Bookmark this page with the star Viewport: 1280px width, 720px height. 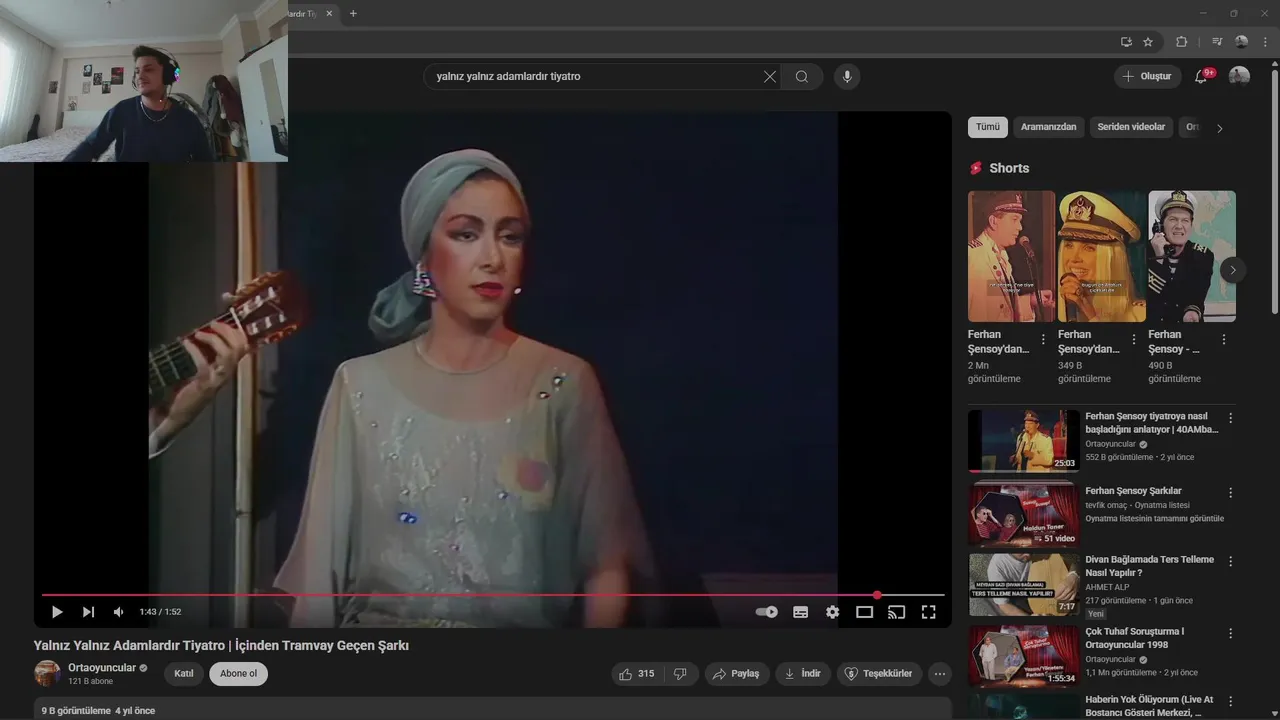[1148, 42]
